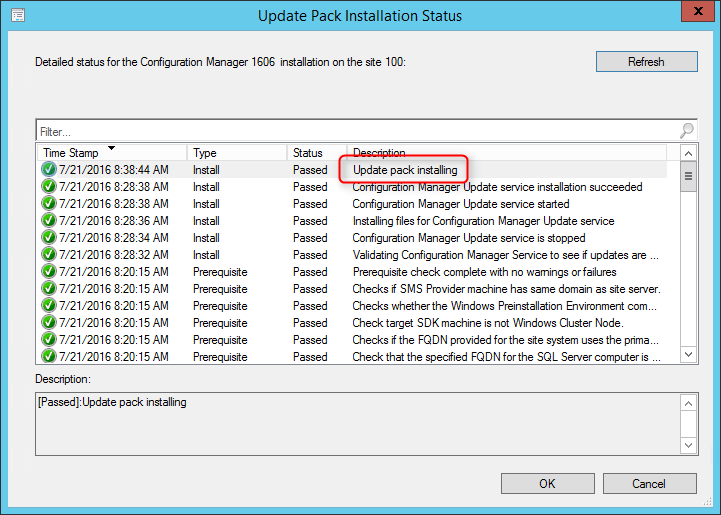Viewport: 721px width, 515px height.
Task: Click inside the lower Description text box
Action: (x=358, y=424)
